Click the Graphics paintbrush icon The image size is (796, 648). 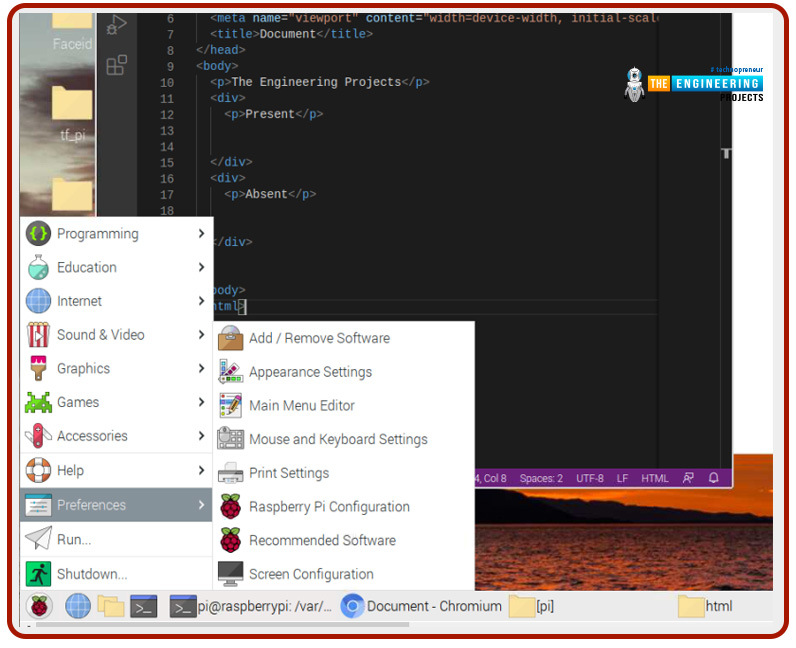(x=39, y=368)
